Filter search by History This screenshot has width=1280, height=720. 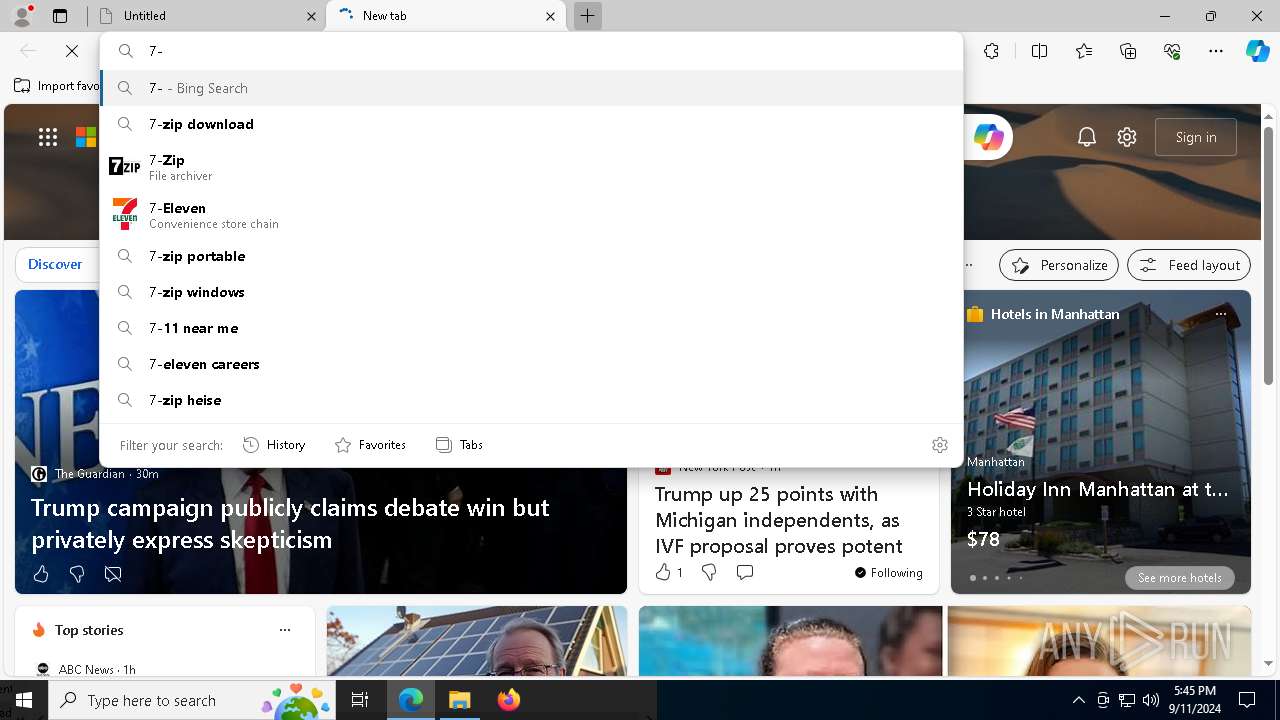point(274,445)
